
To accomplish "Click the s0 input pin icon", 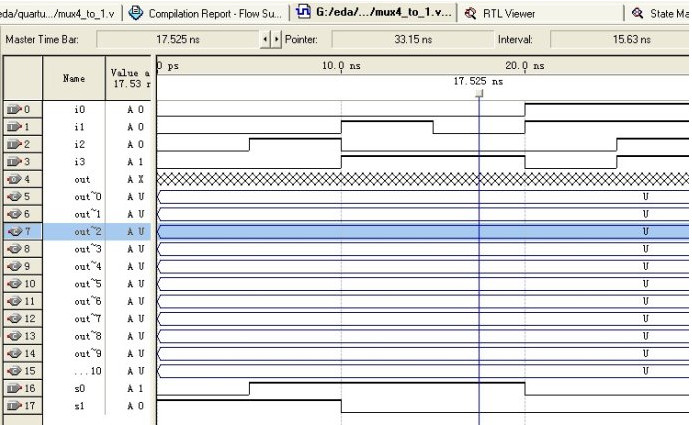I will point(14,388).
